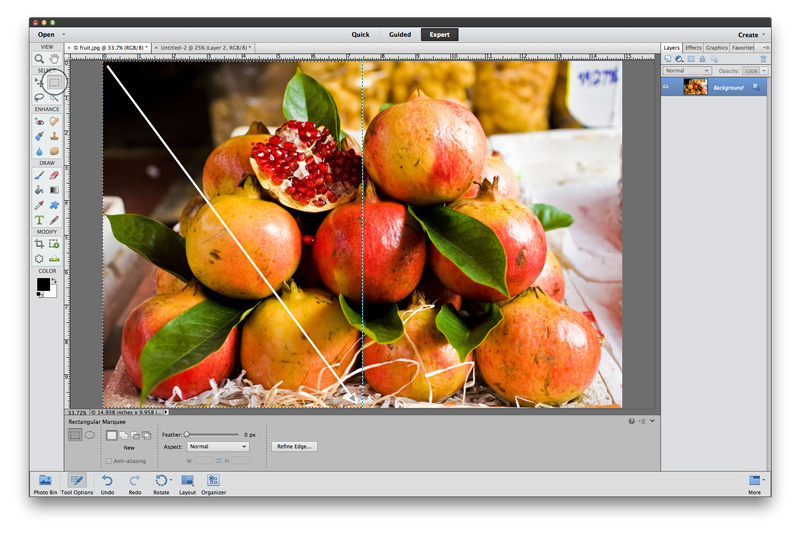The height and width of the screenshot is (535, 800).
Task: Hide the Background layer eye icon
Action: coord(666,87)
